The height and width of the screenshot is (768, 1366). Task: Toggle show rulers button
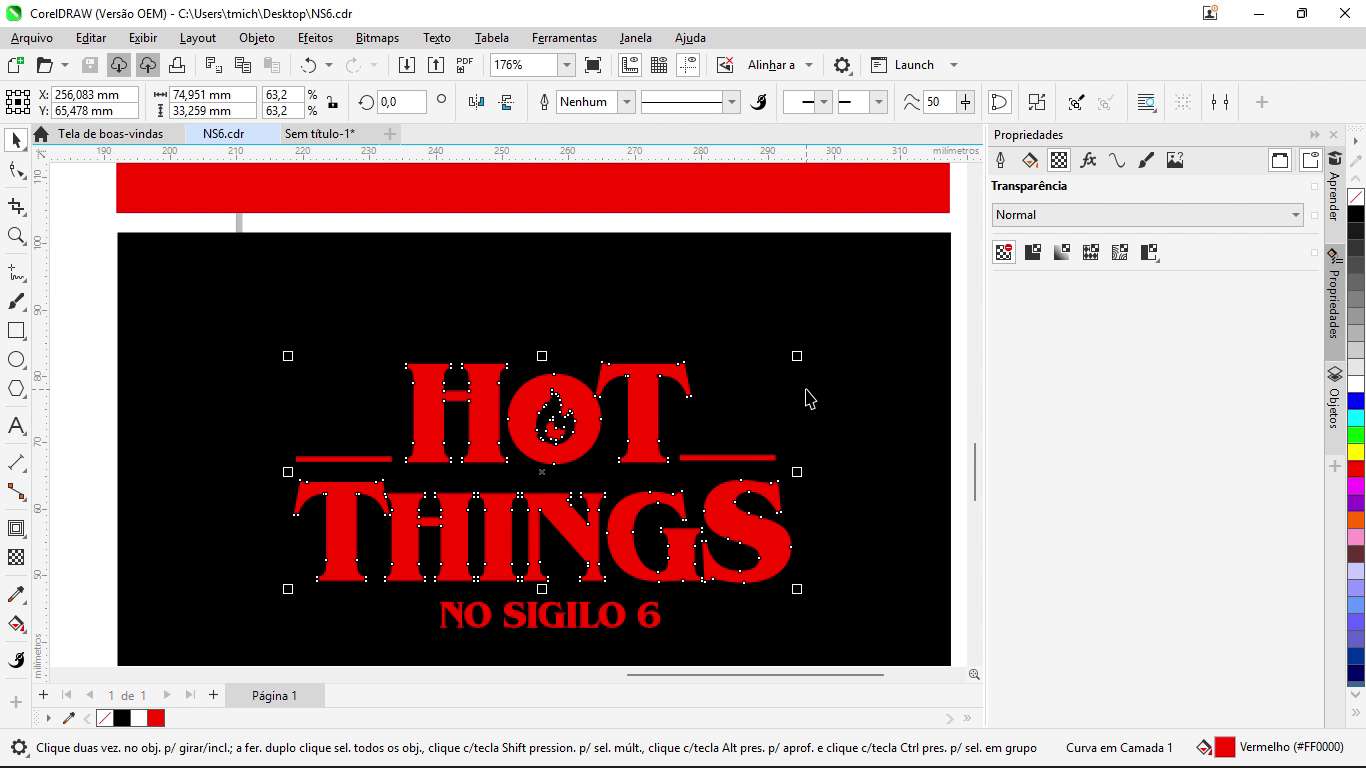click(630, 65)
